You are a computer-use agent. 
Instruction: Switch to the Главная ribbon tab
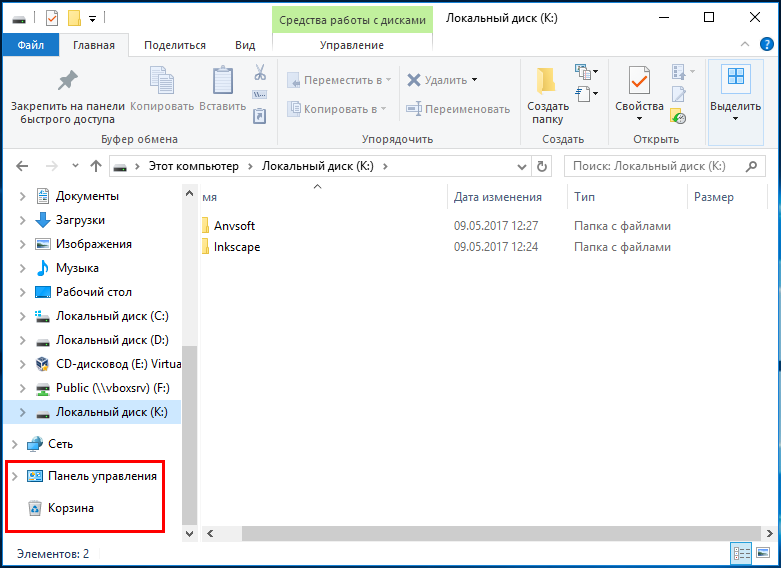tap(94, 45)
